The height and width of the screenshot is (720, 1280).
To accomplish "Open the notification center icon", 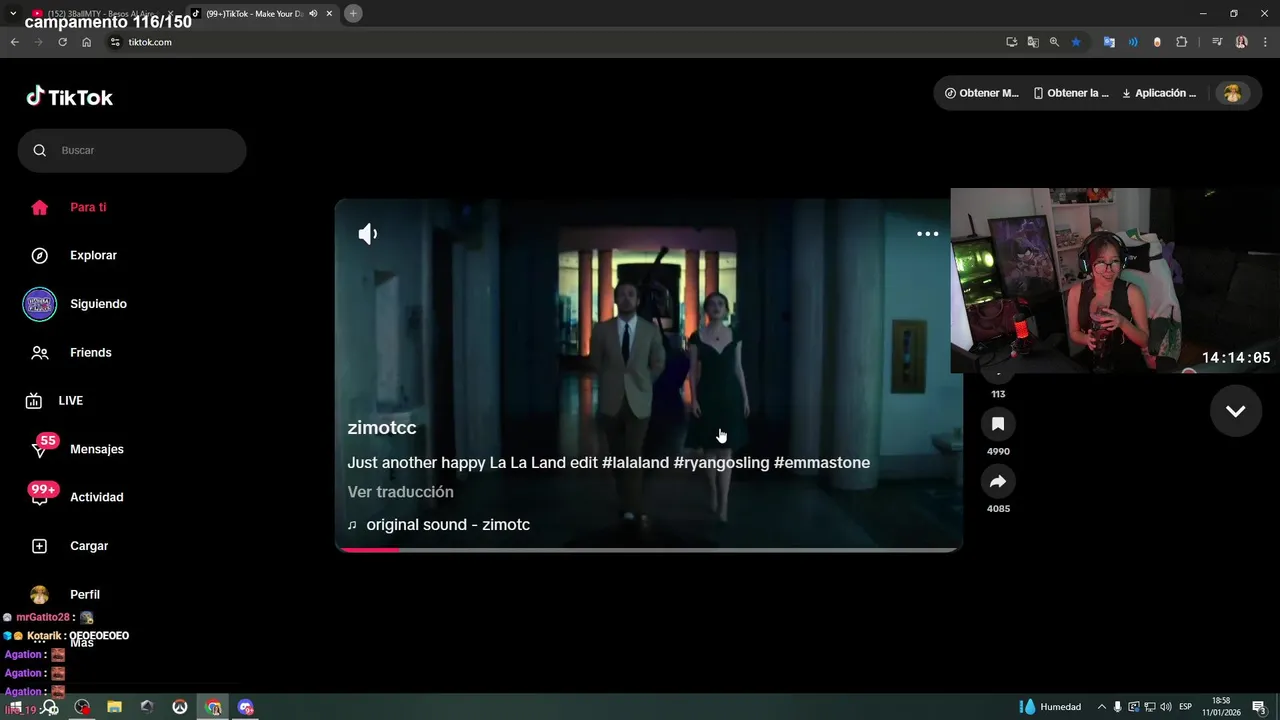I will pyautogui.click(x=1260, y=707).
